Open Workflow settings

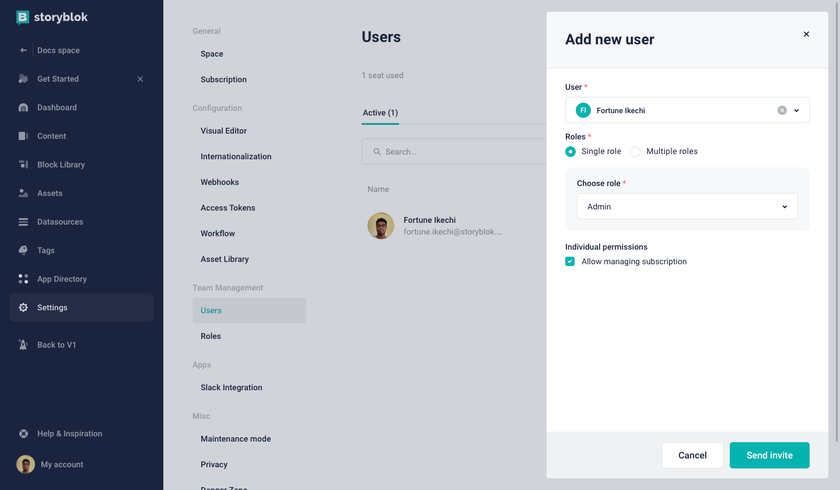click(218, 234)
